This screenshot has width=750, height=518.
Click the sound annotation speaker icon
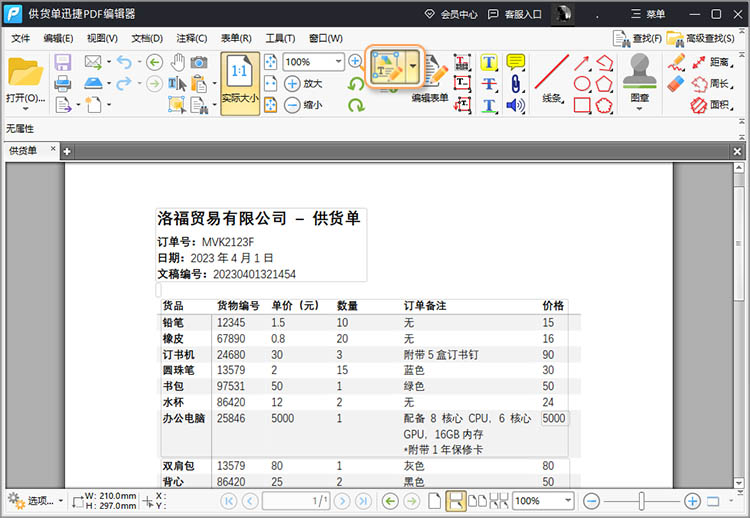[516, 105]
